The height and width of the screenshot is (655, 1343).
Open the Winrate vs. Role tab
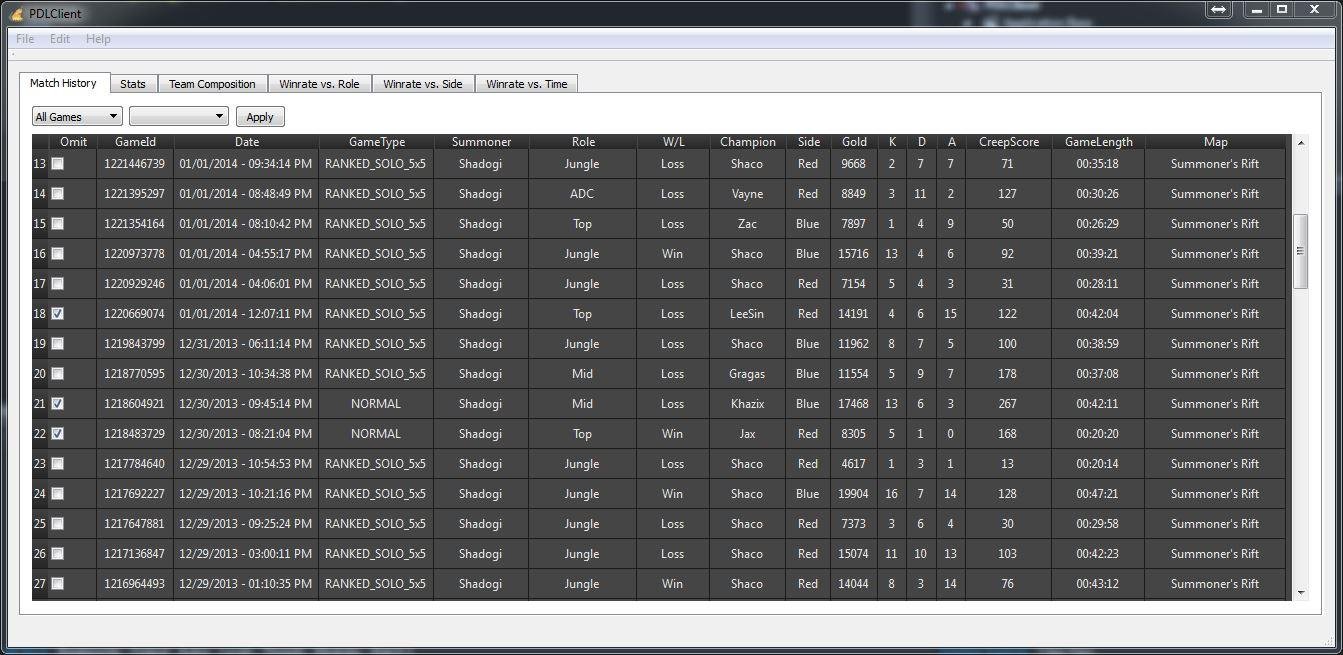tap(320, 84)
